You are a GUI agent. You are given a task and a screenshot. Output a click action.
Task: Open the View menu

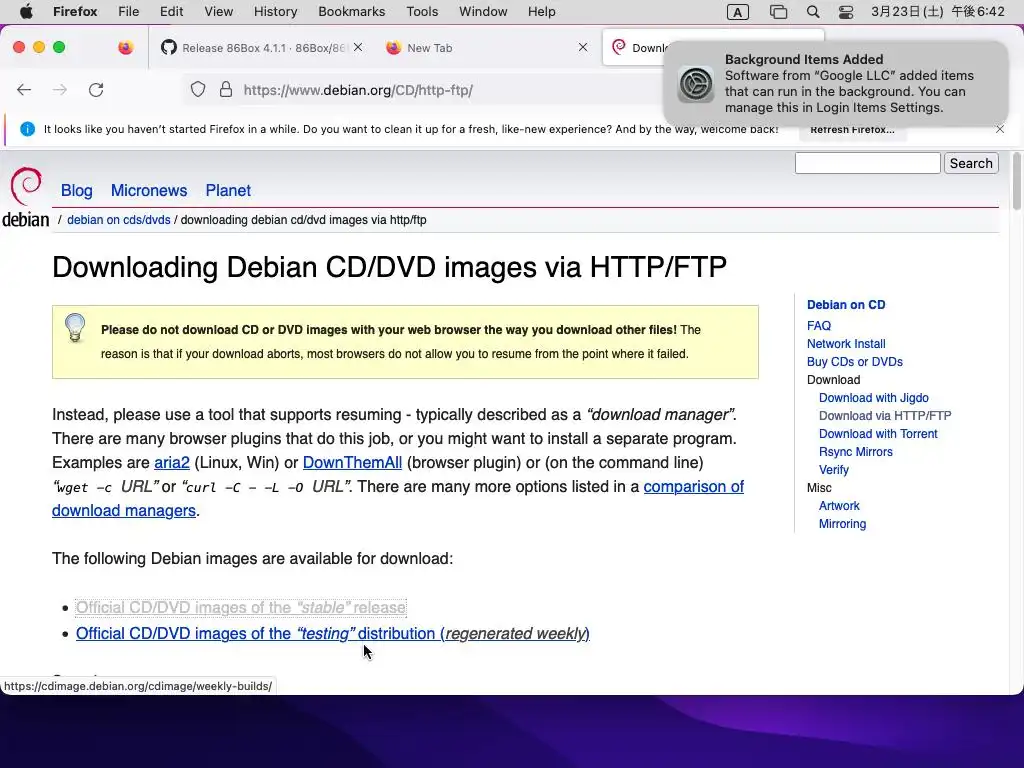pyautogui.click(x=219, y=12)
